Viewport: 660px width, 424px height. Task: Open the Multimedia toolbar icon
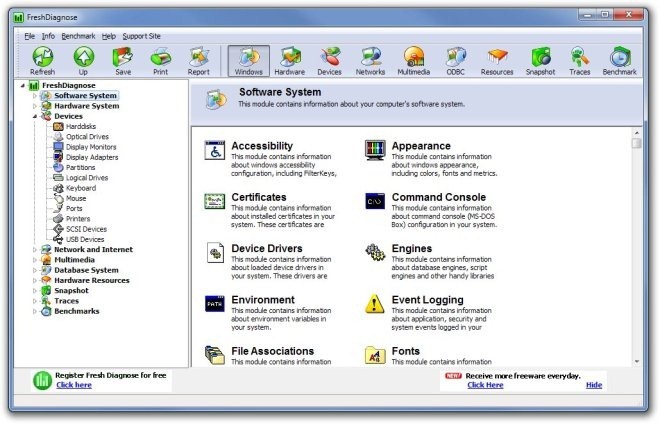click(414, 61)
